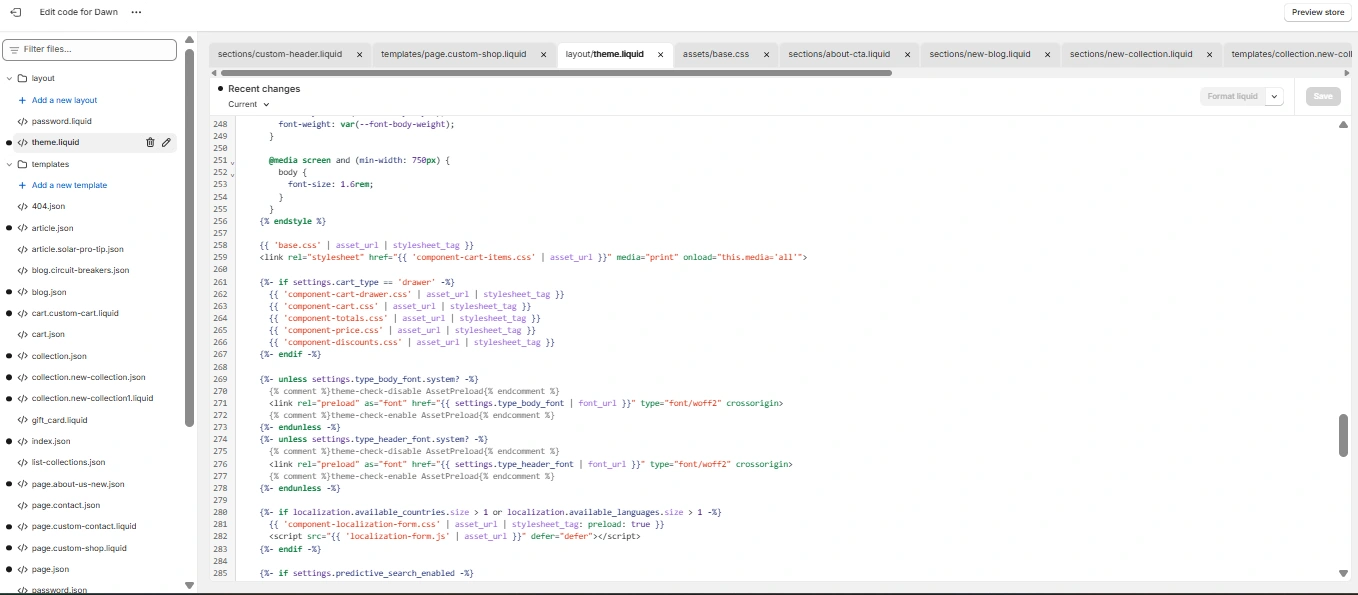Click the horizontal tab bar scrollbar
The image size is (1358, 595).
pyautogui.click(x=556, y=72)
